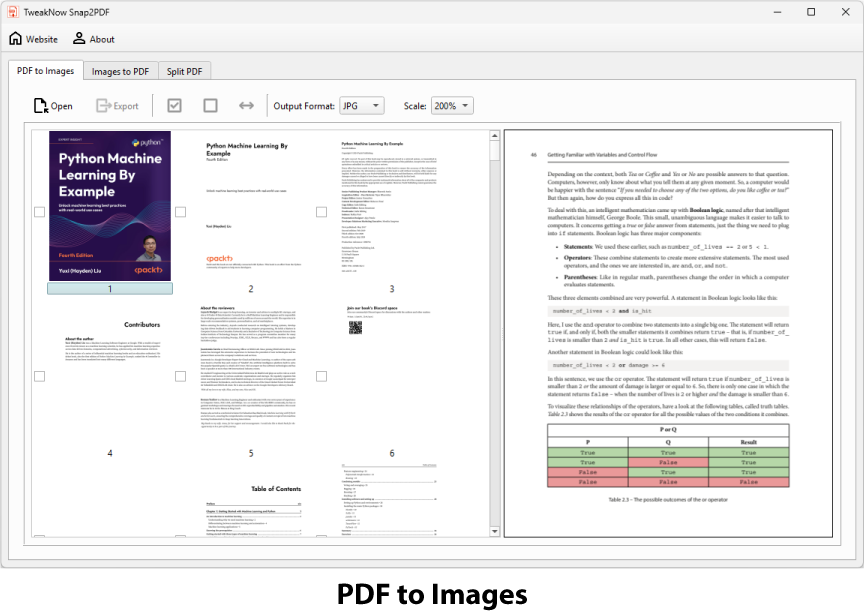Screen dimensions: 864x615
Task: Minimize the Snap2PDF window
Action: (777, 12)
